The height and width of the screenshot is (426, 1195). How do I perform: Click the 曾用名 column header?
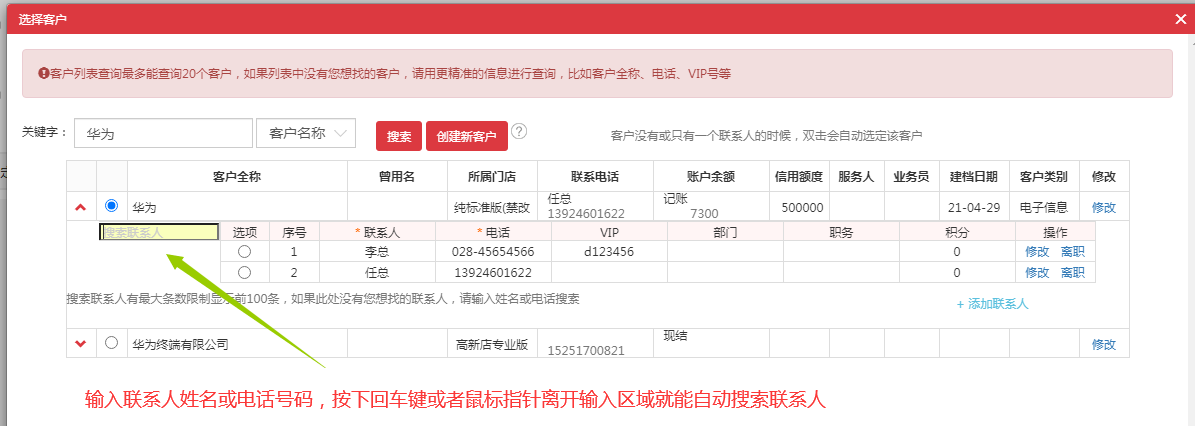pos(397,177)
